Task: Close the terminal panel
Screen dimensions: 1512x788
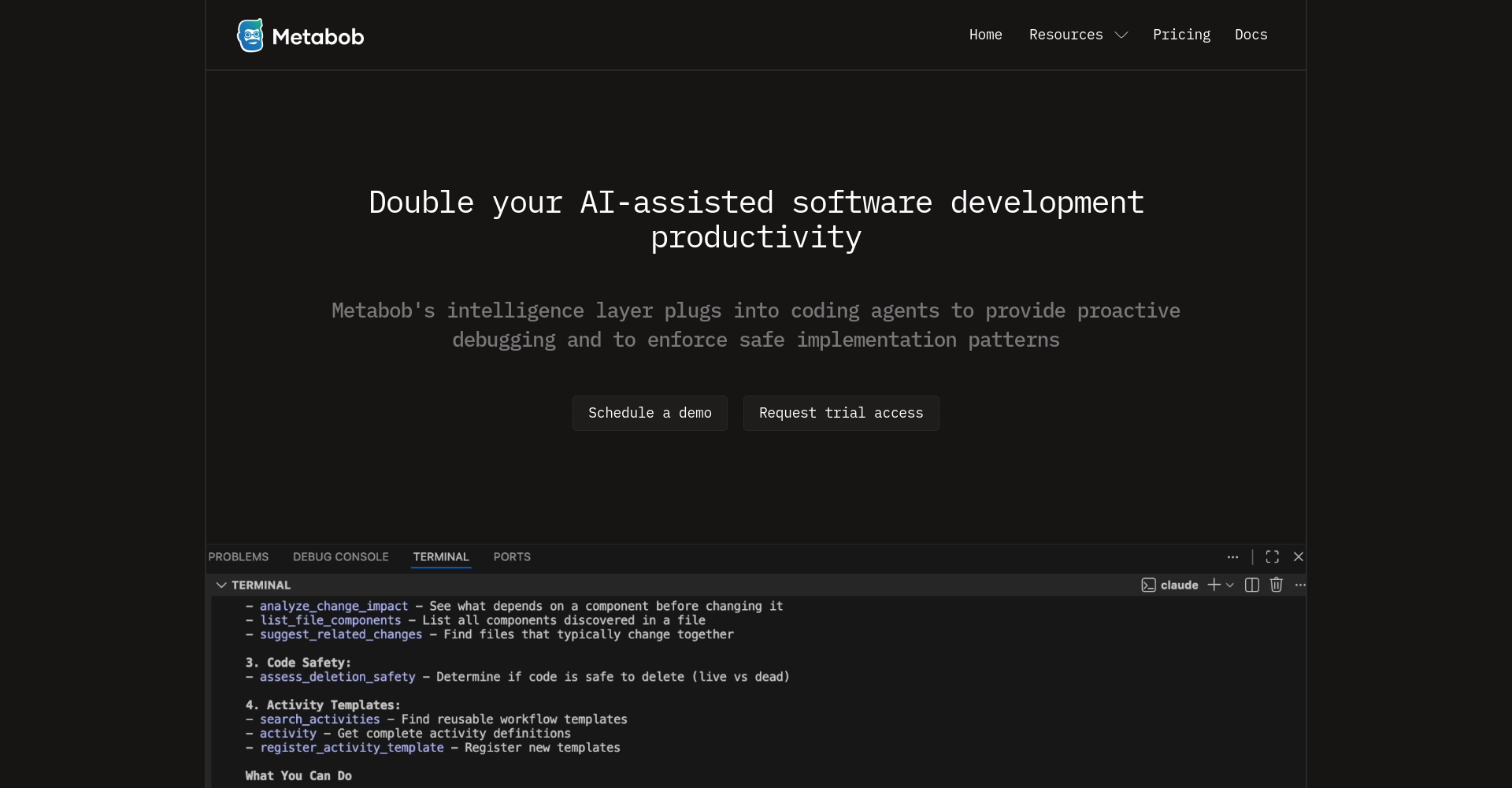Action: pos(1299,556)
